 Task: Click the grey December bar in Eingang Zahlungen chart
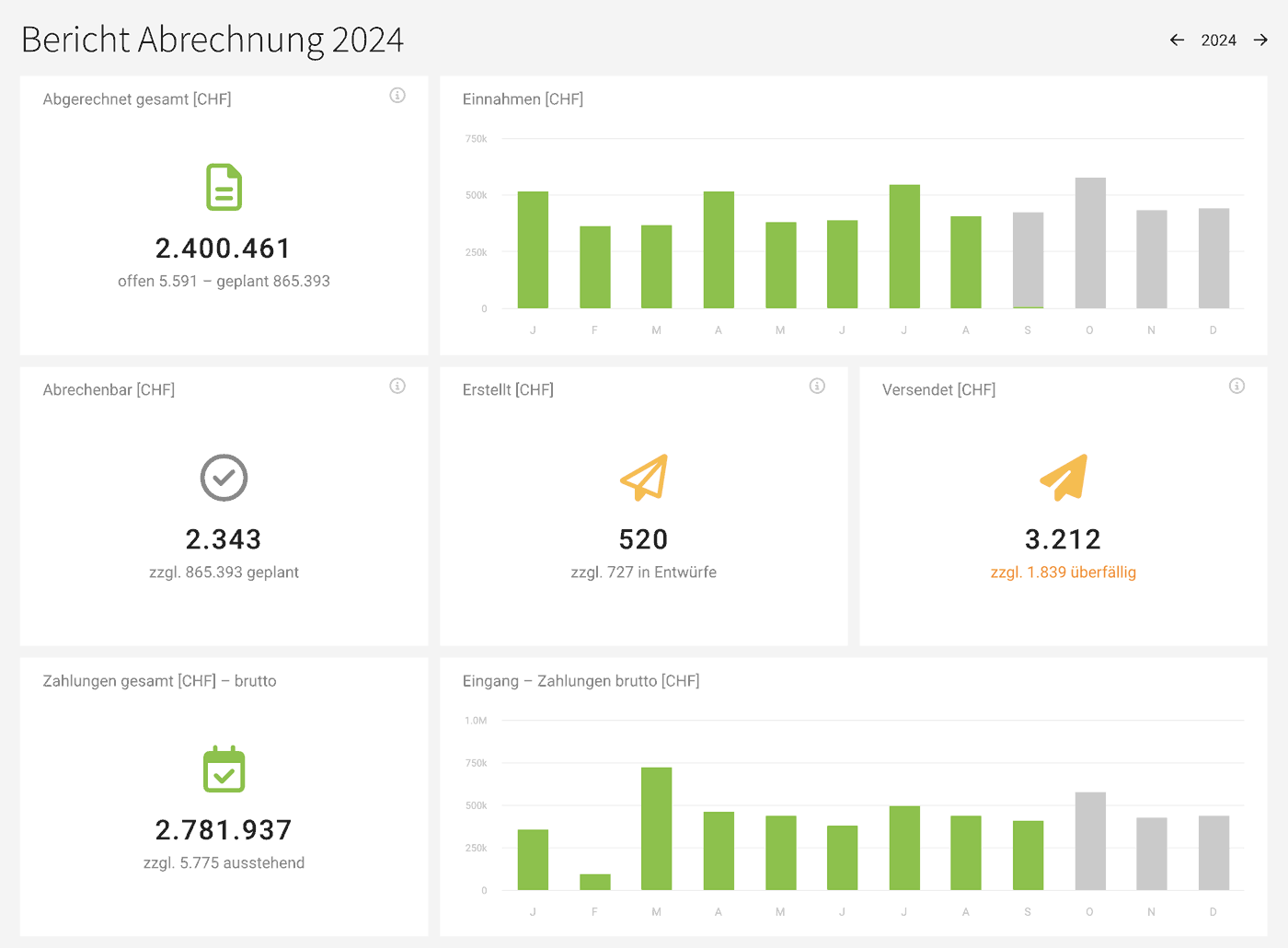tap(1213, 853)
